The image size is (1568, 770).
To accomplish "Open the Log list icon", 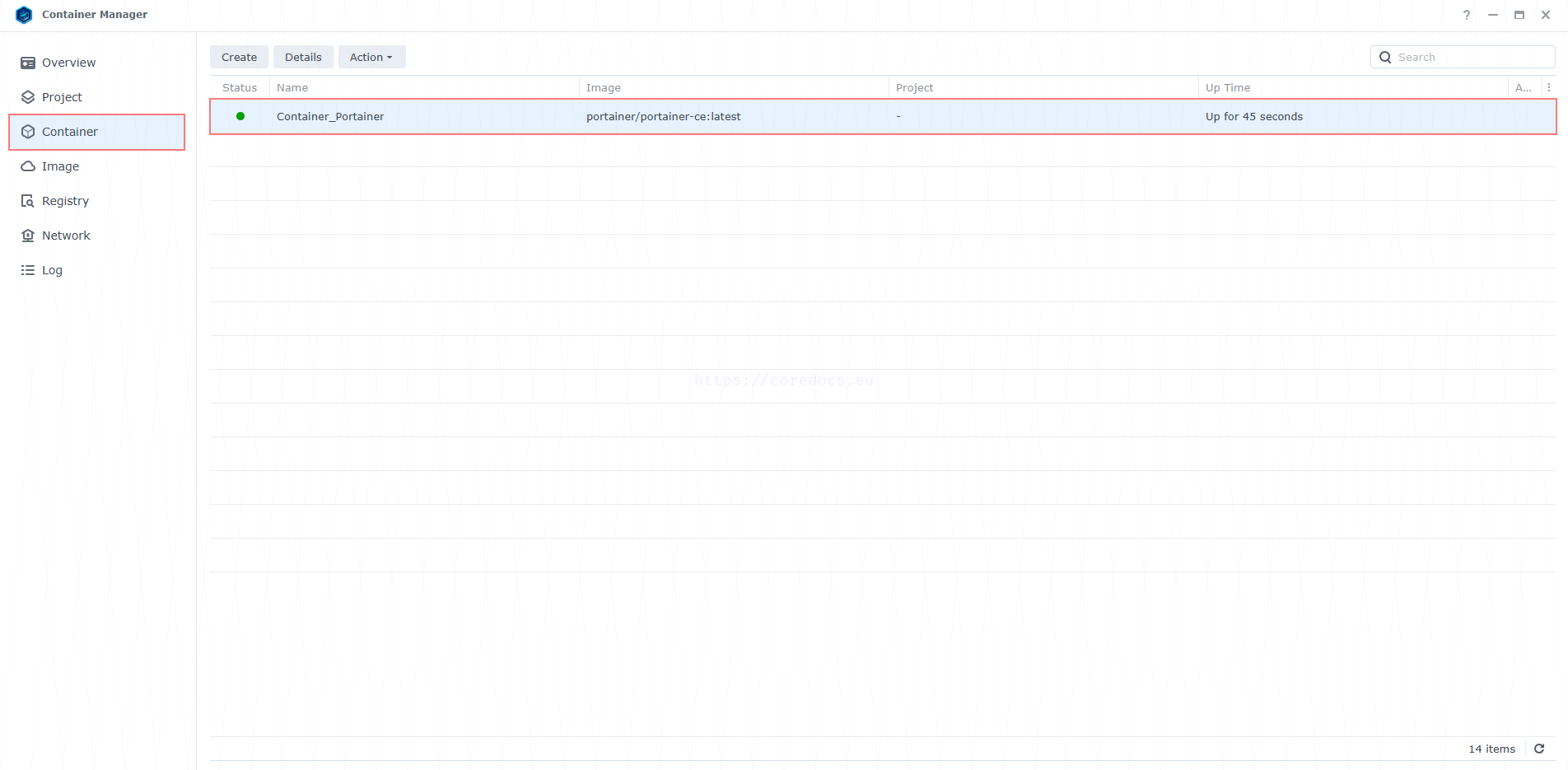I will [28, 270].
